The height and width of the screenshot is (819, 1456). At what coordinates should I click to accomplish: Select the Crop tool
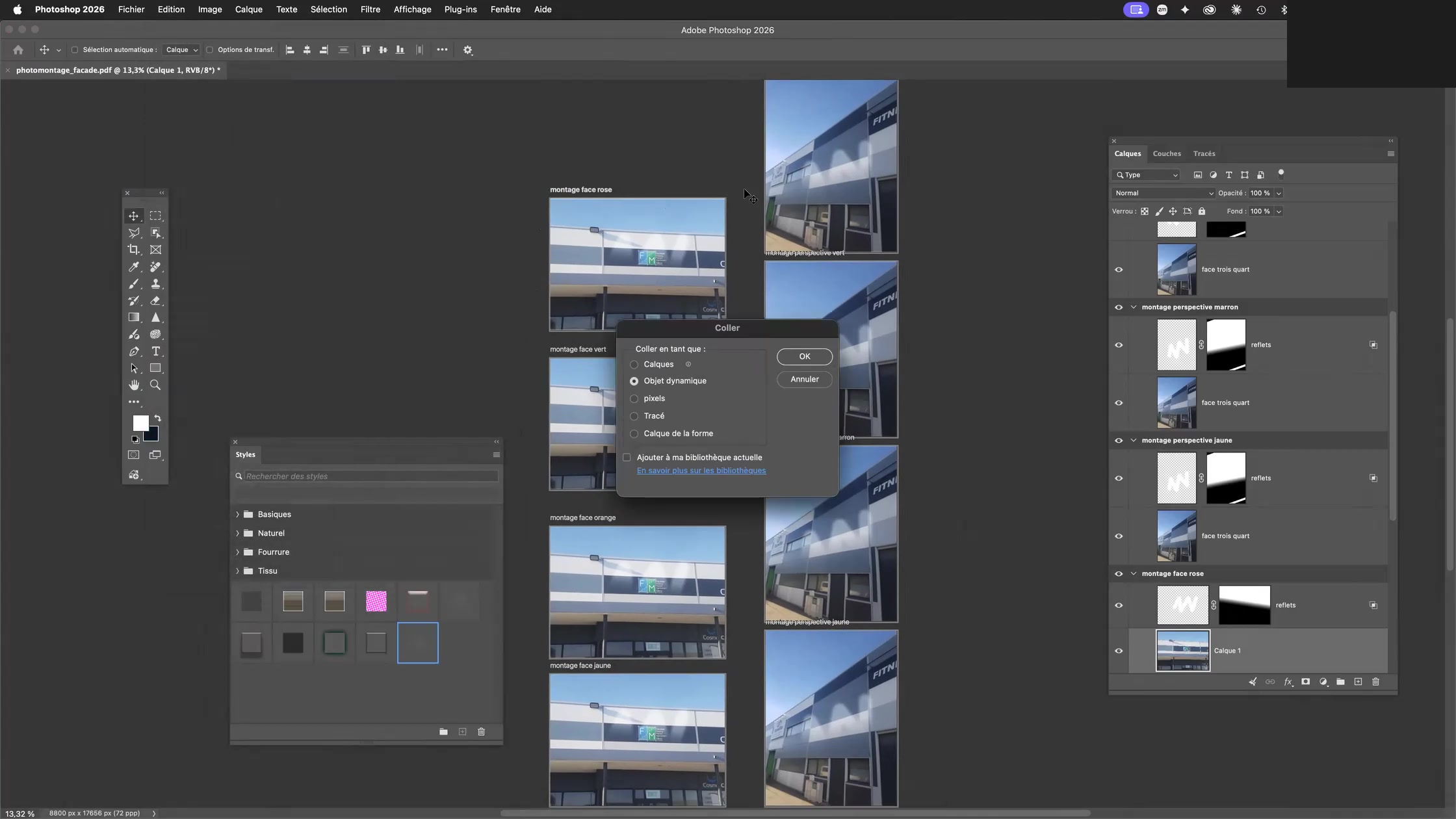pyautogui.click(x=133, y=250)
